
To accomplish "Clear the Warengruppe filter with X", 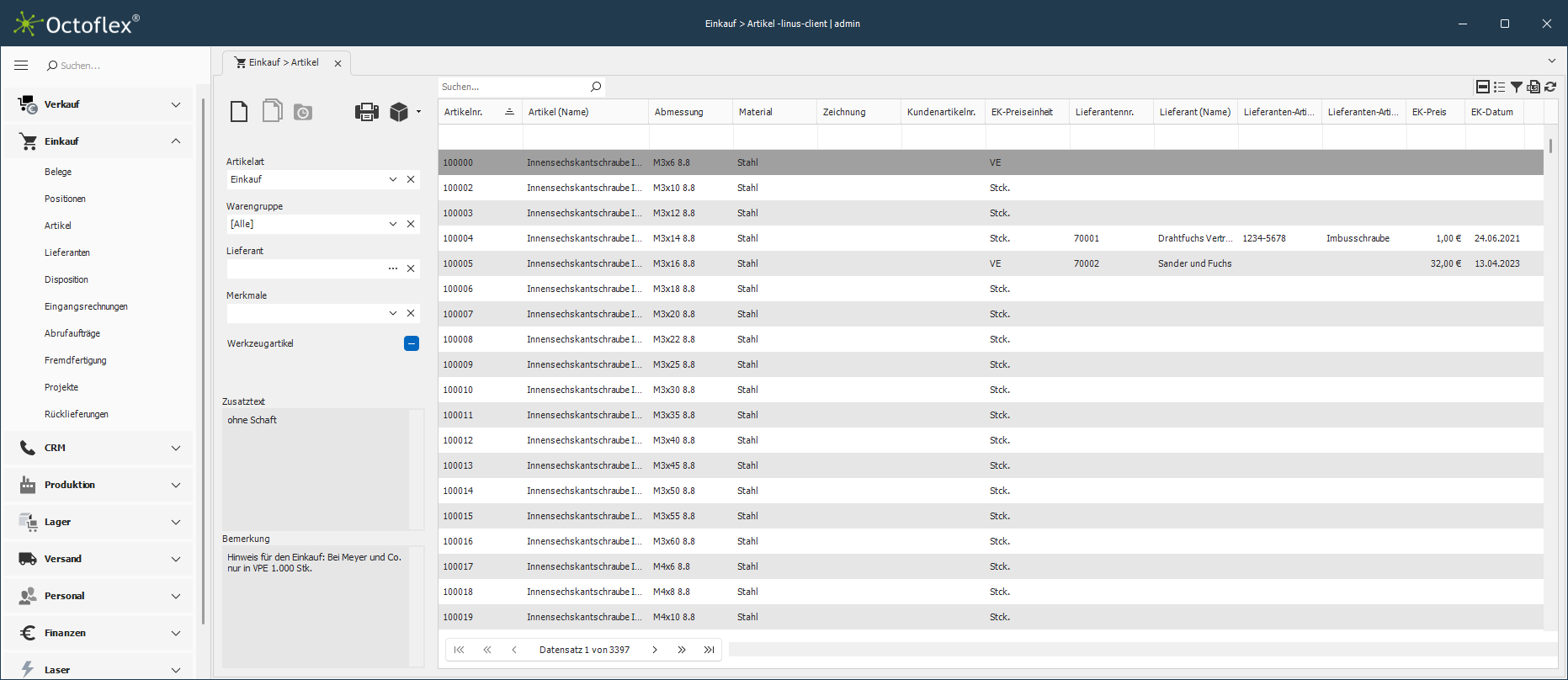I will 411,224.
